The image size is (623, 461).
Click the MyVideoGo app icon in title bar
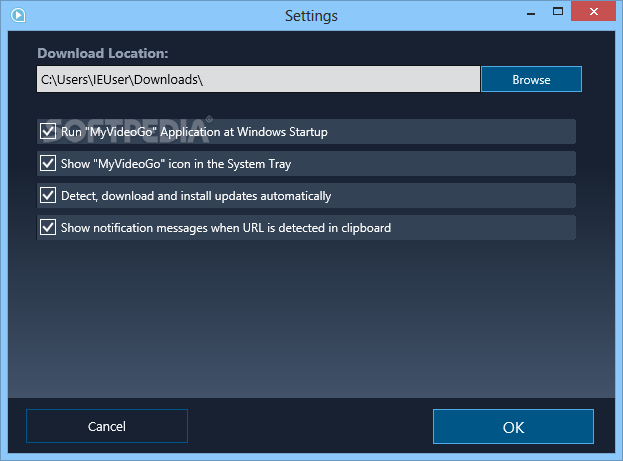tap(18, 15)
